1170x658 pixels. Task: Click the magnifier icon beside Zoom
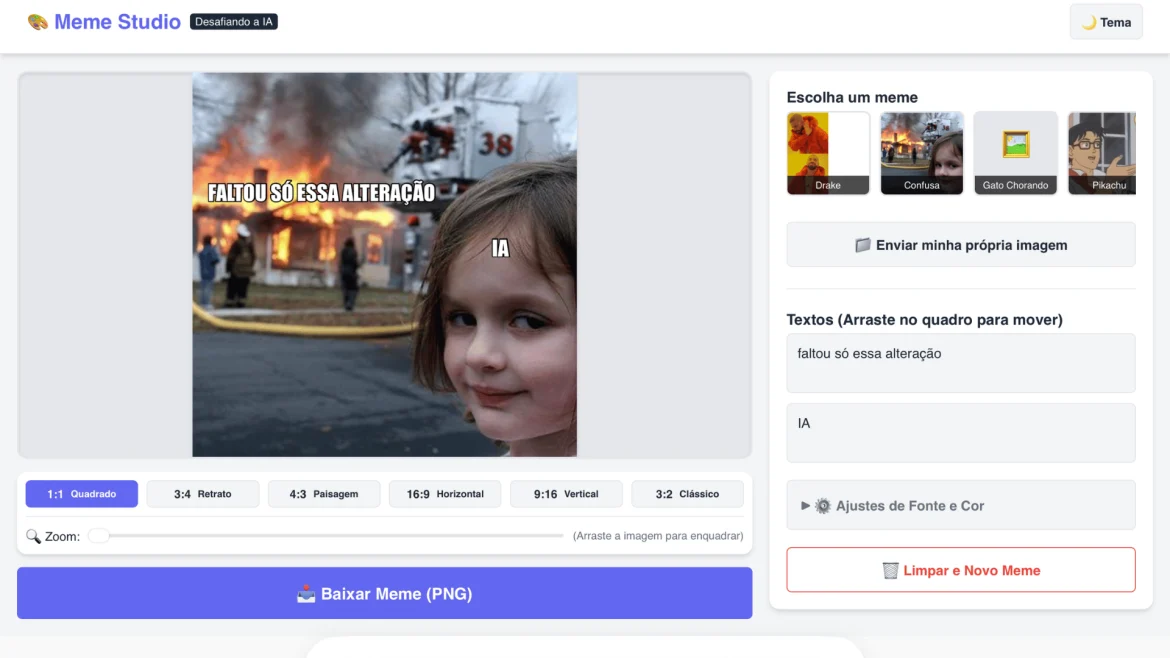point(34,536)
